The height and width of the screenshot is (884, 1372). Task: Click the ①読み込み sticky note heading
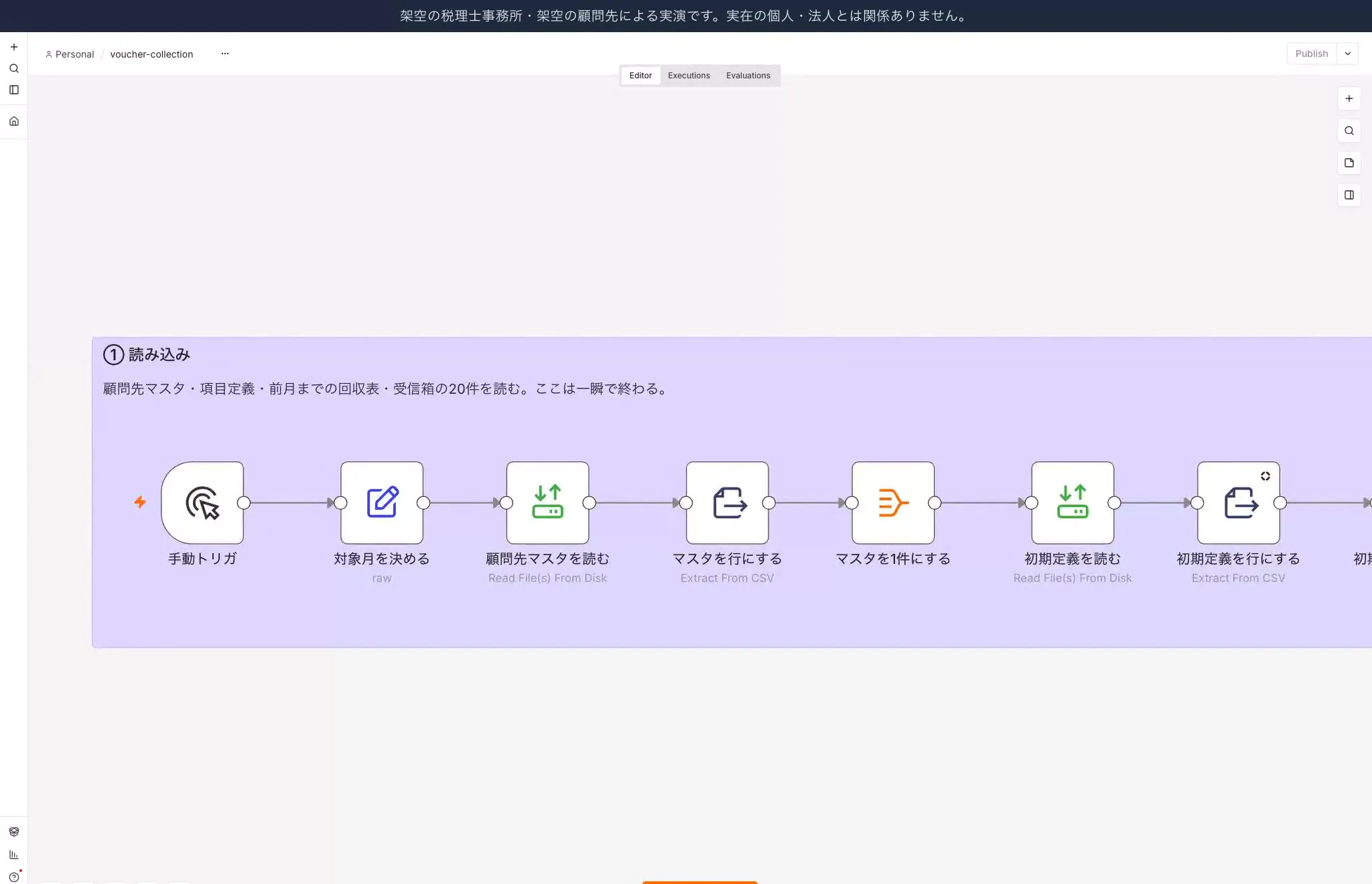coord(147,354)
